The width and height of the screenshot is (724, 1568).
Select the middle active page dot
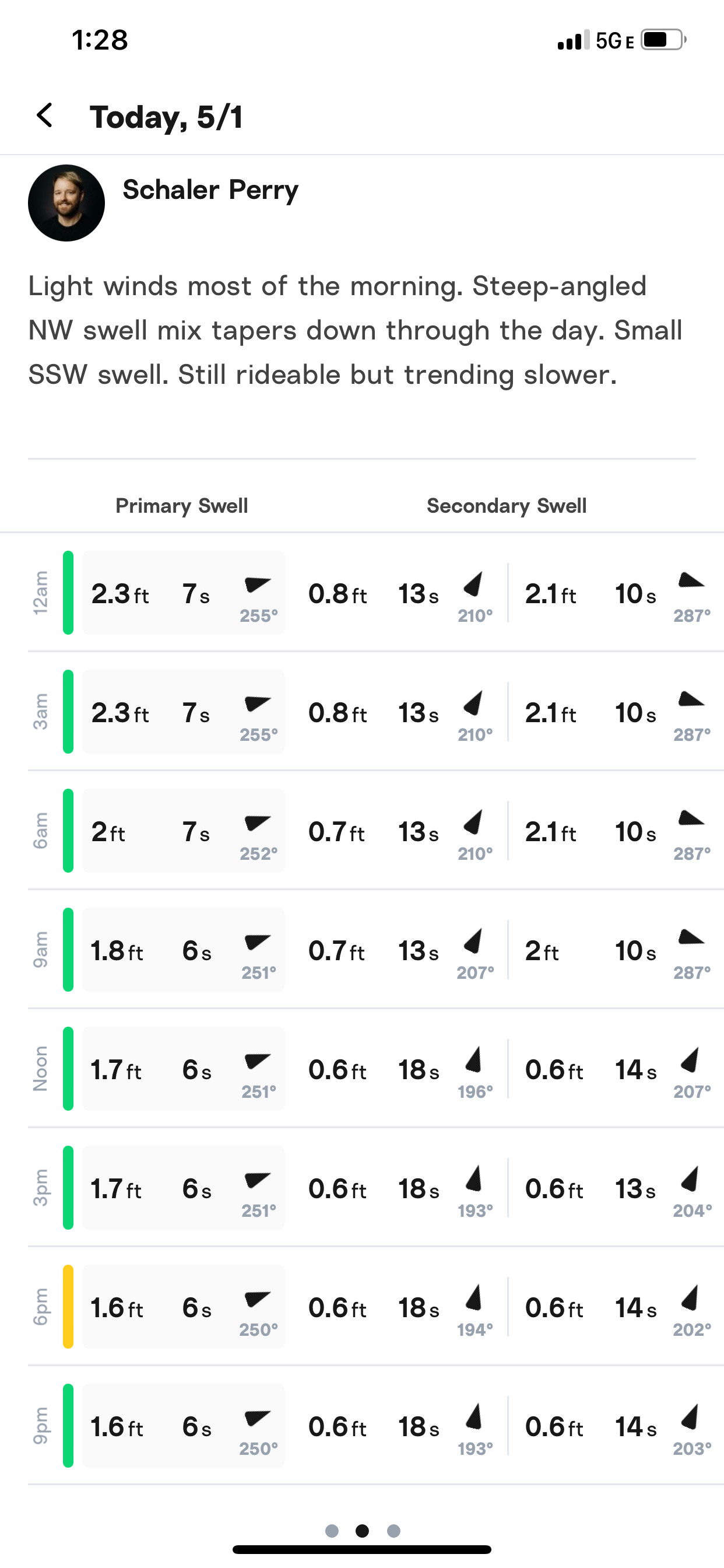(362, 1530)
